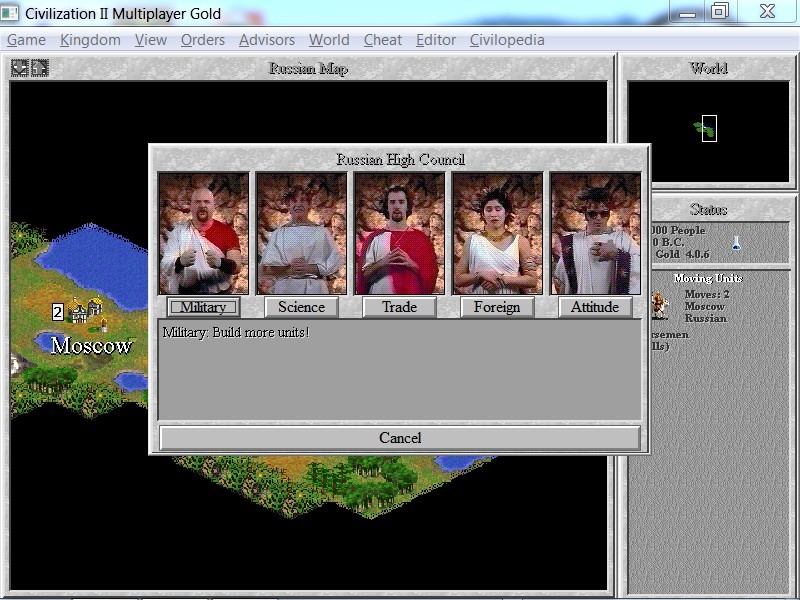The width and height of the screenshot is (800, 600).
Task: Click the Foreign button
Action: (x=497, y=307)
